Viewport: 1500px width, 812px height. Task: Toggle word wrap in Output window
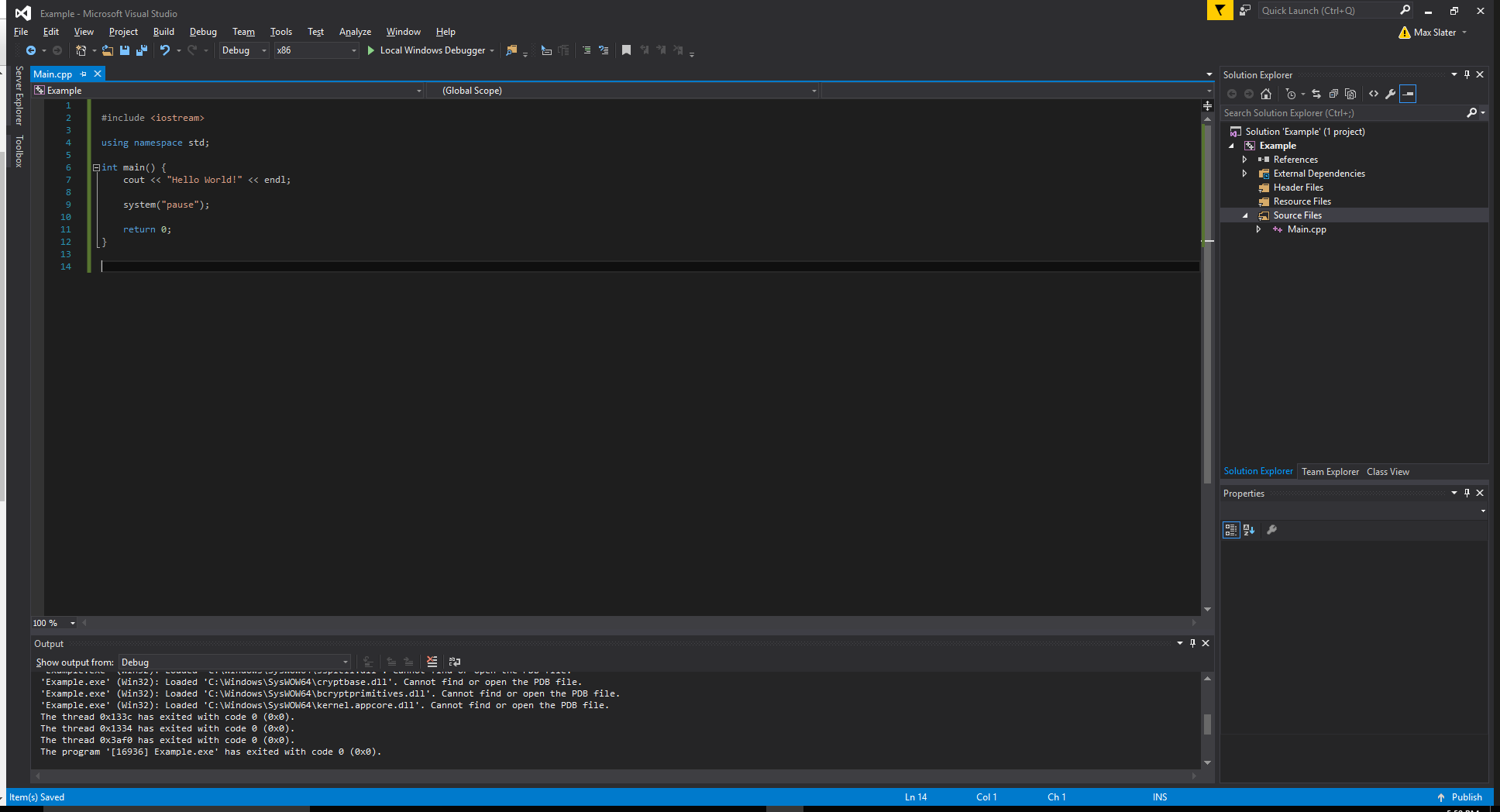455,662
